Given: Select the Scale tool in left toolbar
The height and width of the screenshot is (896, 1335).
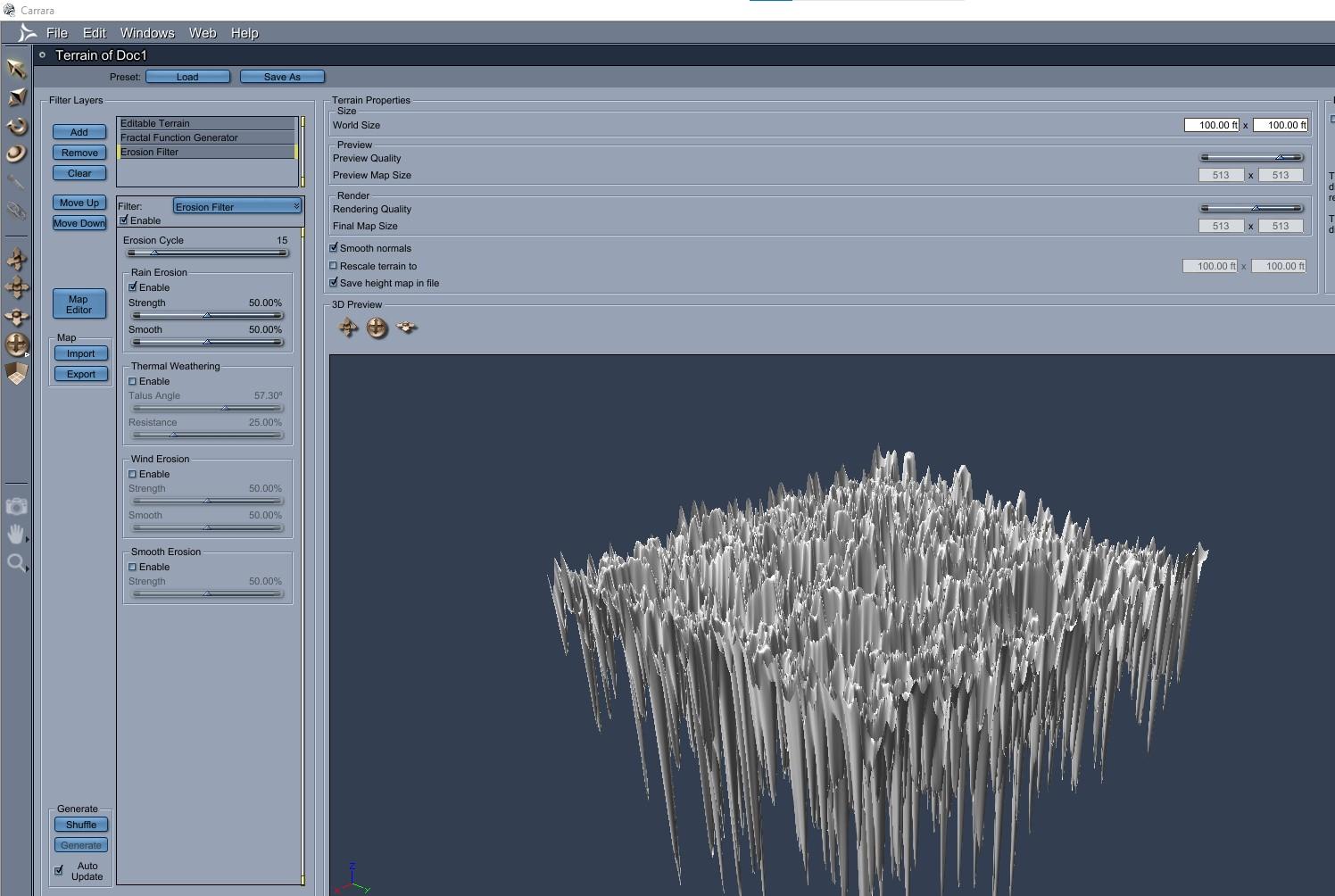Looking at the screenshot, I should point(16,97).
